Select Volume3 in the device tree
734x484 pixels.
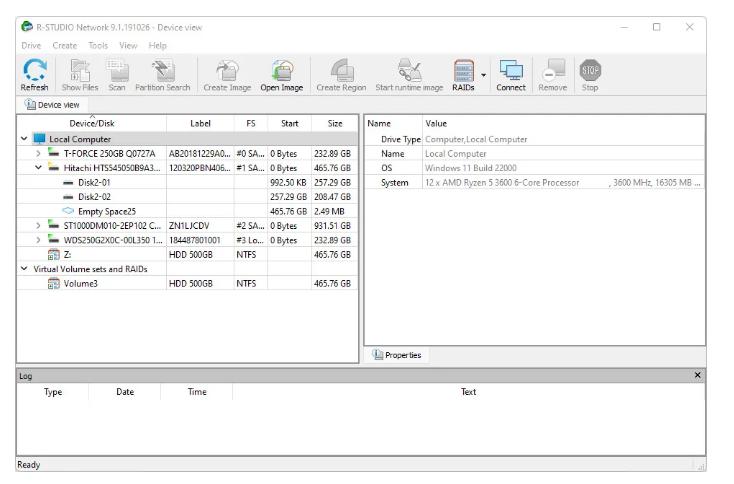coord(81,284)
